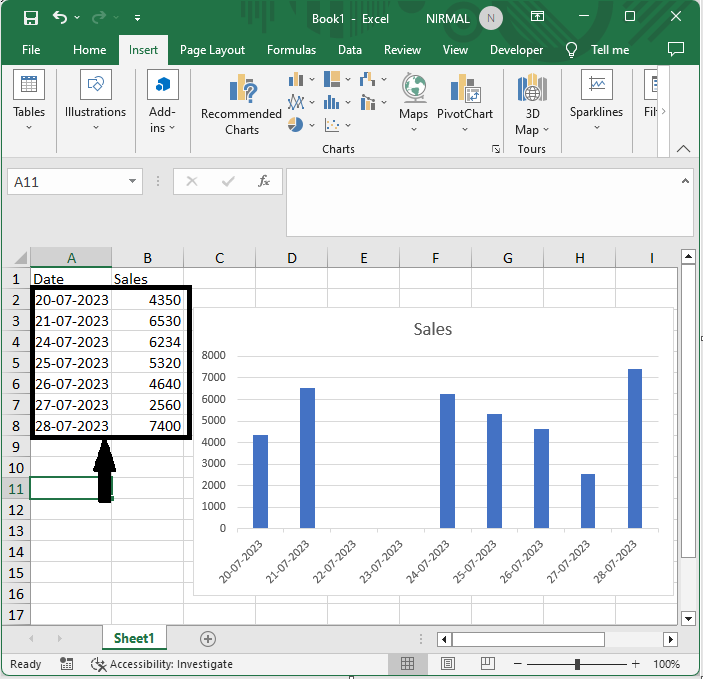The width and height of the screenshot is (703, 679).
Task: Open the Formulas ribbon tab
Action: [291, 50]
